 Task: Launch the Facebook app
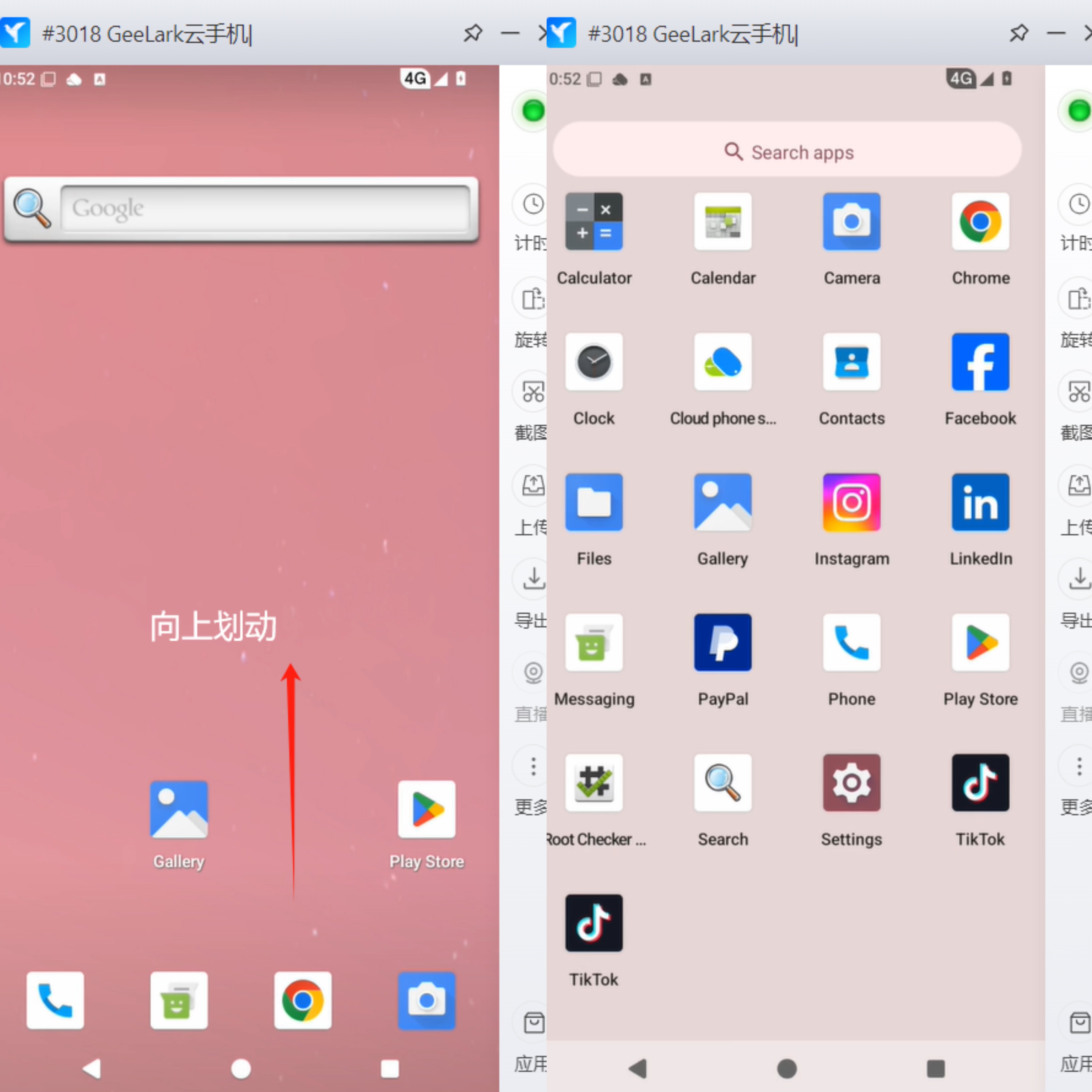tap(981, 362)
